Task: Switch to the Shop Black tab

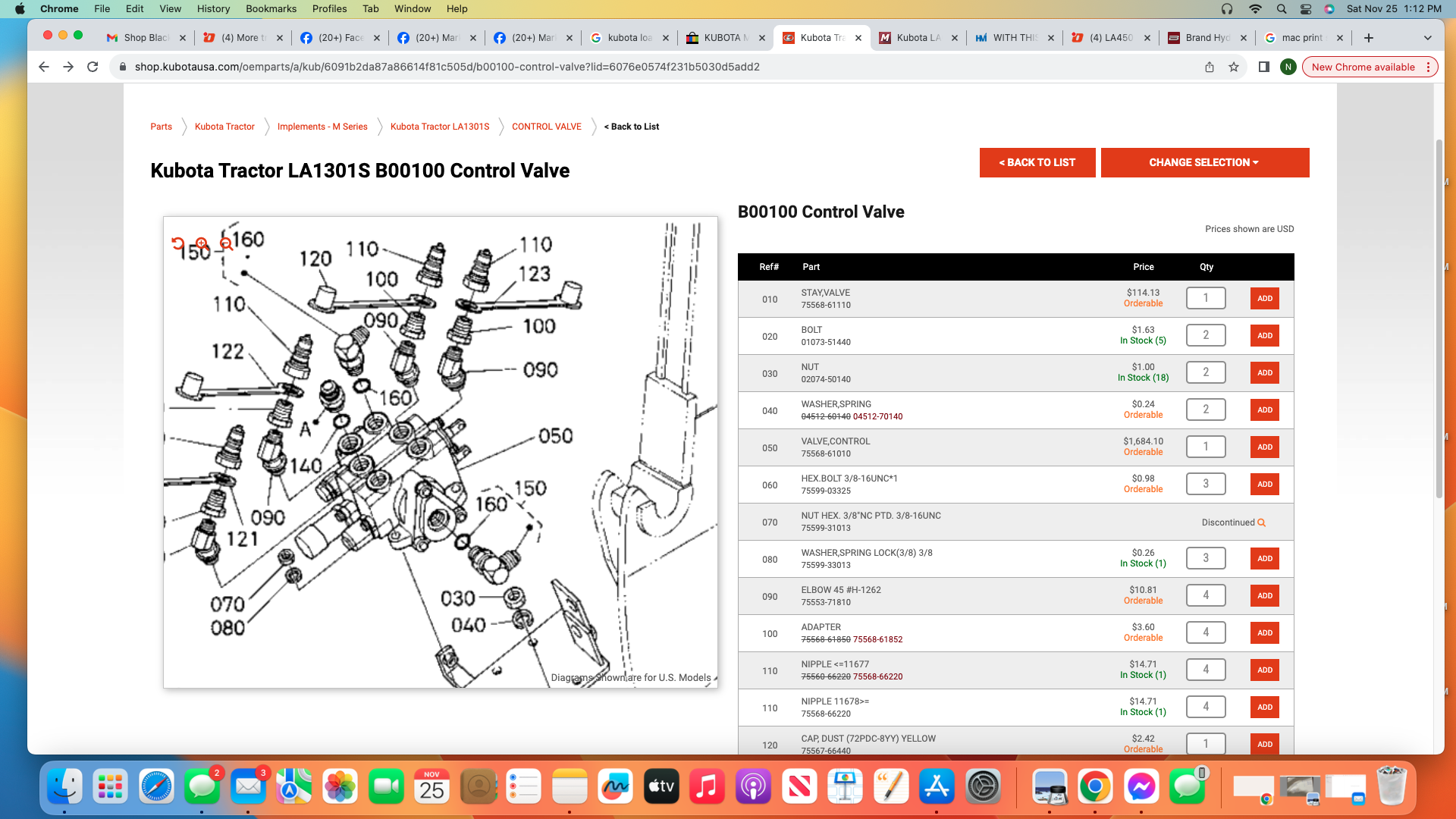Action: tap(146, 38)
